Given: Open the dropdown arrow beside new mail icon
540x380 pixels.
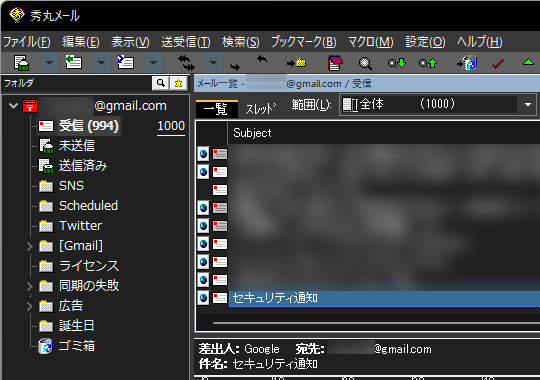Looking at the screenshot, I should point(50,63).
